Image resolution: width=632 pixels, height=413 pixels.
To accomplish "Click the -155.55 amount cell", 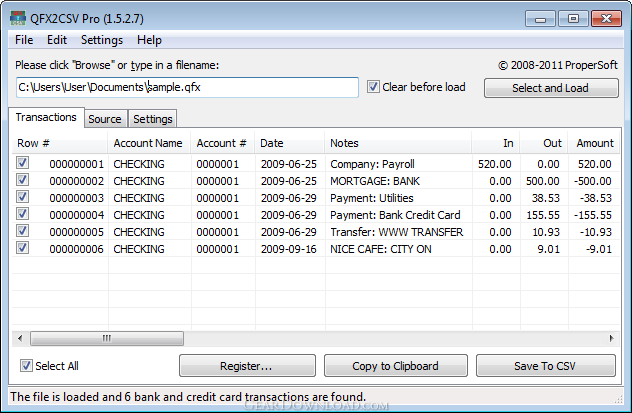I will (592, 215).
